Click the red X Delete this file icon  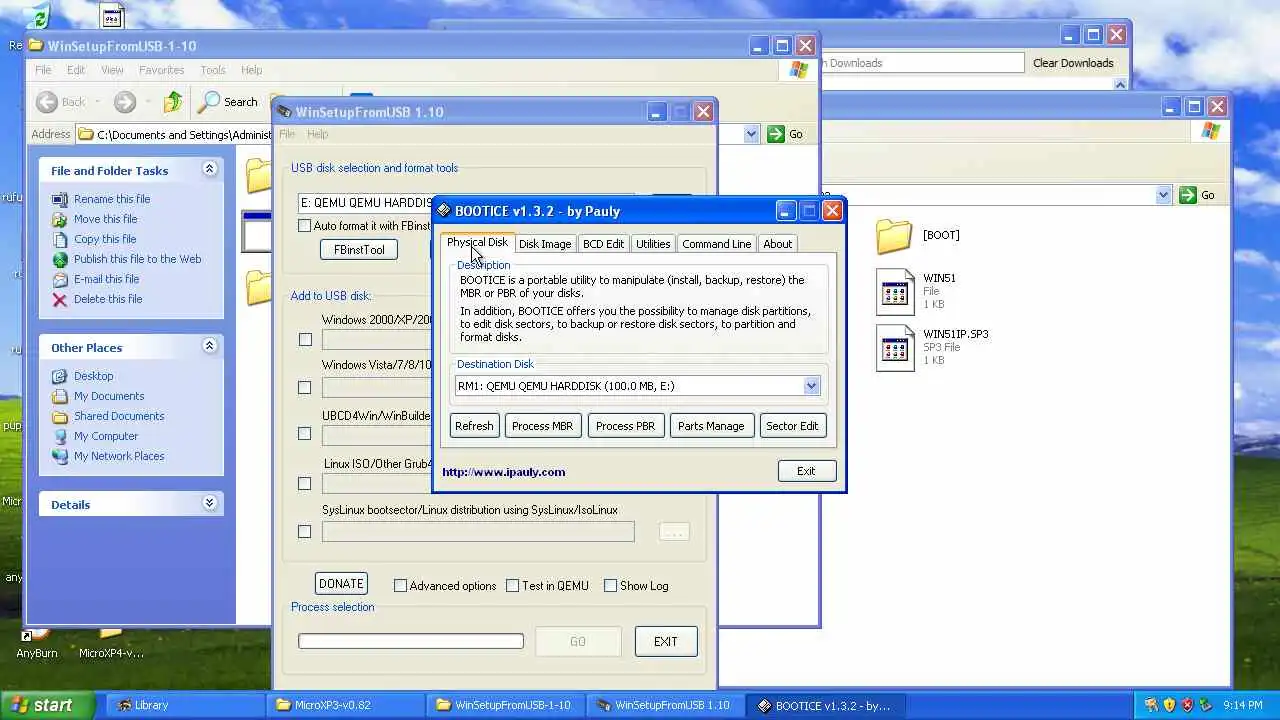click(x=60, y=299)
